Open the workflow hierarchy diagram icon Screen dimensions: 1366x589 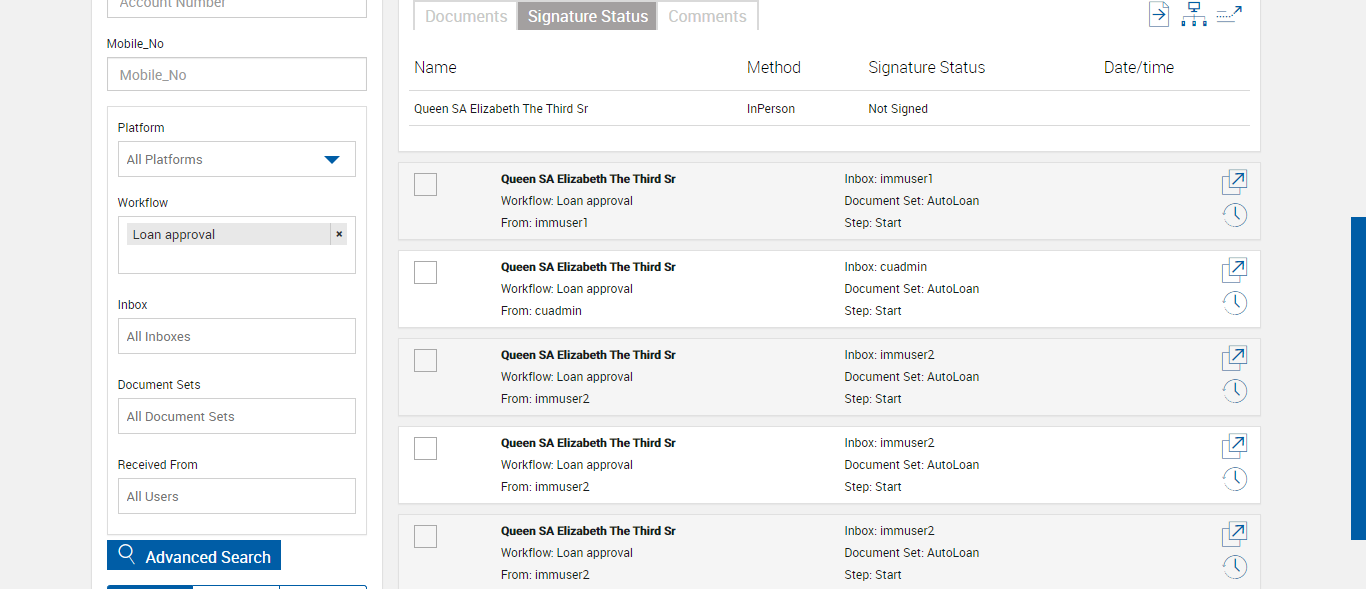[x=1193, y=15]
